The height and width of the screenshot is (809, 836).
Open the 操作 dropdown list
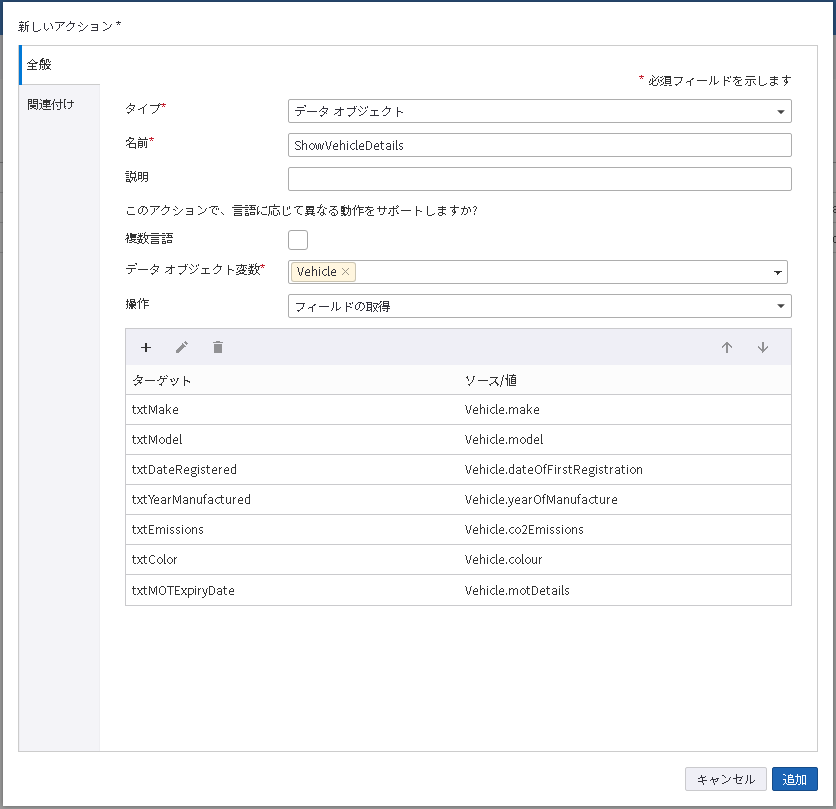(x=539, y=306)
